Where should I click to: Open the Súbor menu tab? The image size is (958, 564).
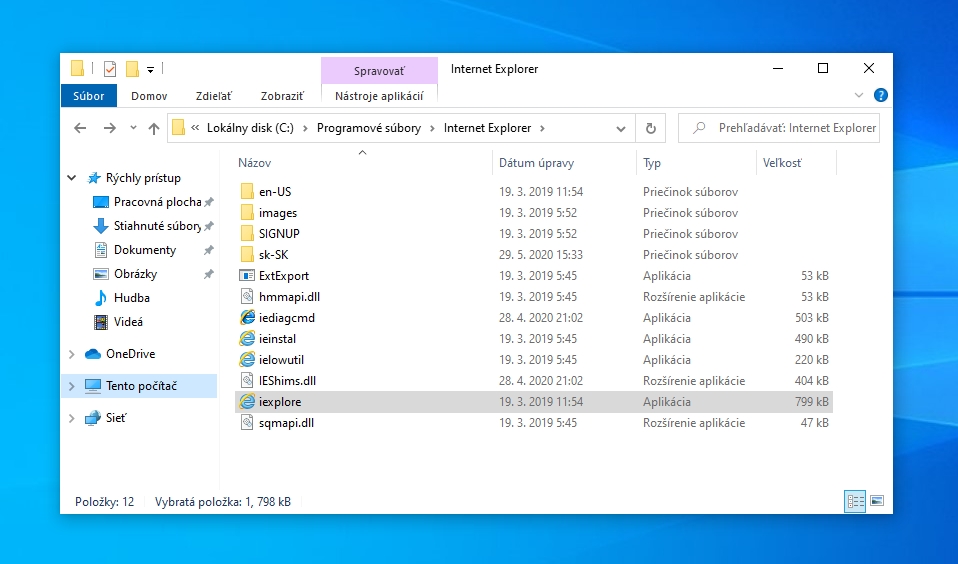[x=89, y=96]
